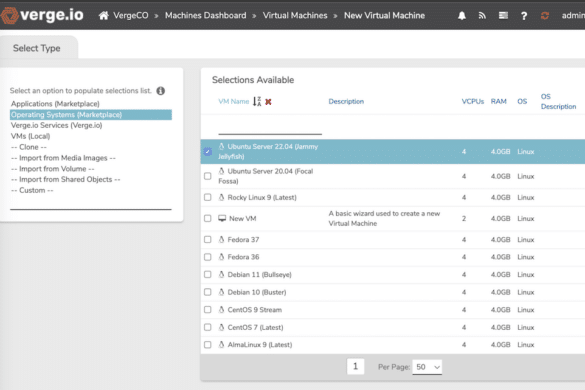Open the Per Page 50 dropdown
The width and height of the screenshot is (585, 390).
coord(427,367)
